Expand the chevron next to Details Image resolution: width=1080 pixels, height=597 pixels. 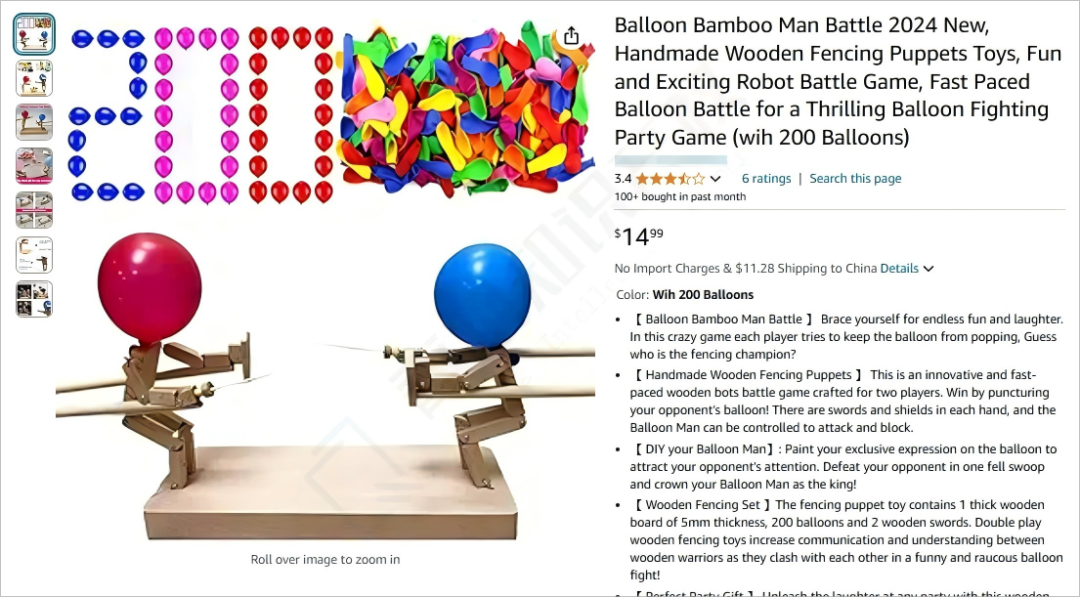point(928,269)
